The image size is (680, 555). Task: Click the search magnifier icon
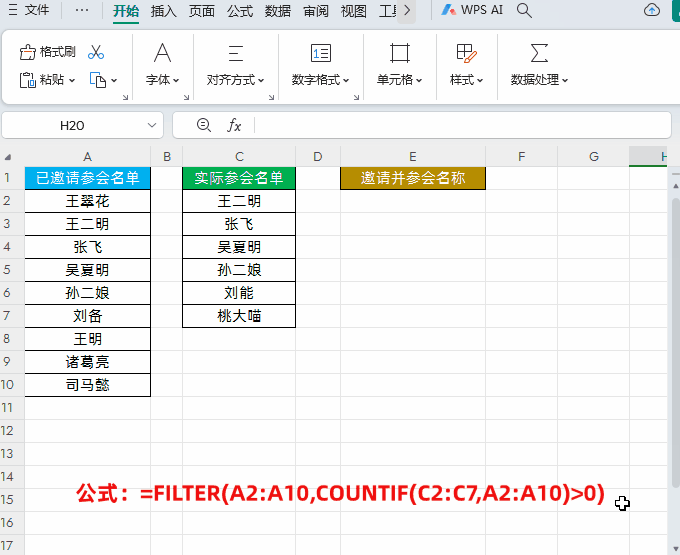coord(524,10)
